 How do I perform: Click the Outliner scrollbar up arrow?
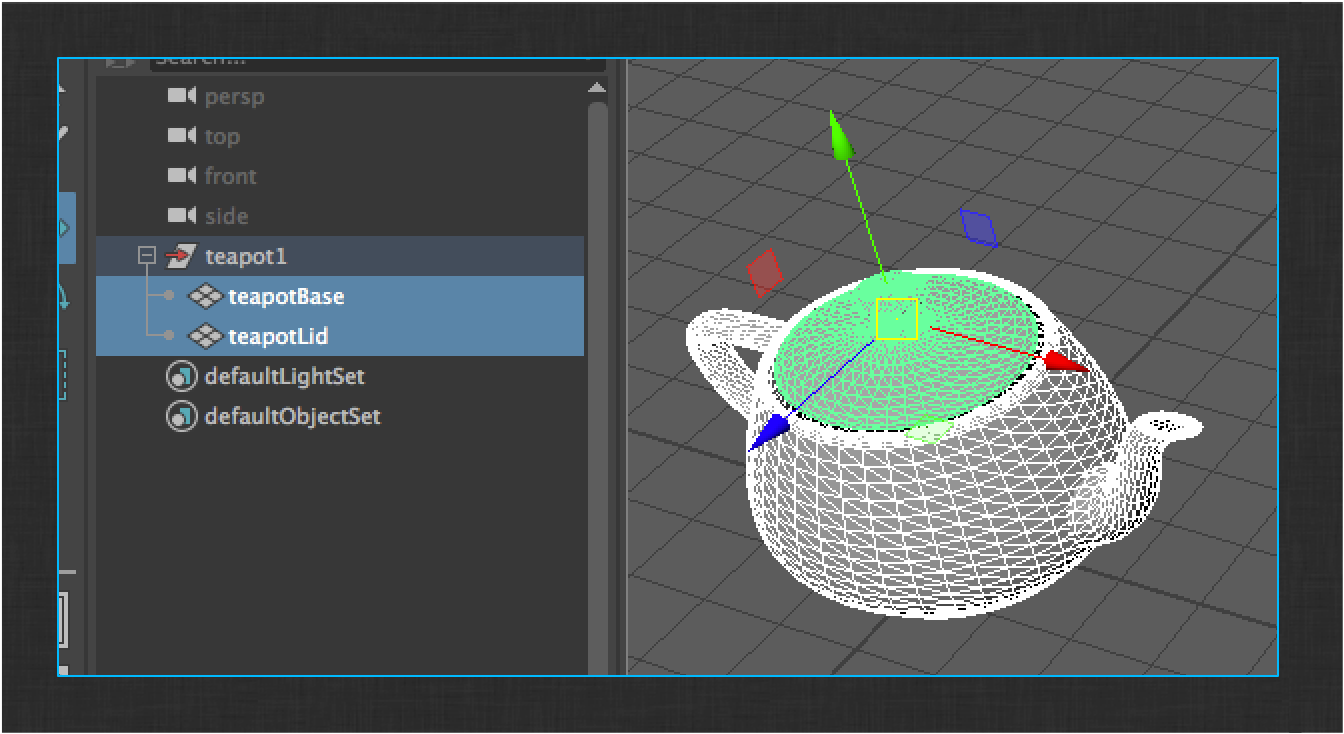pos(597,88)
